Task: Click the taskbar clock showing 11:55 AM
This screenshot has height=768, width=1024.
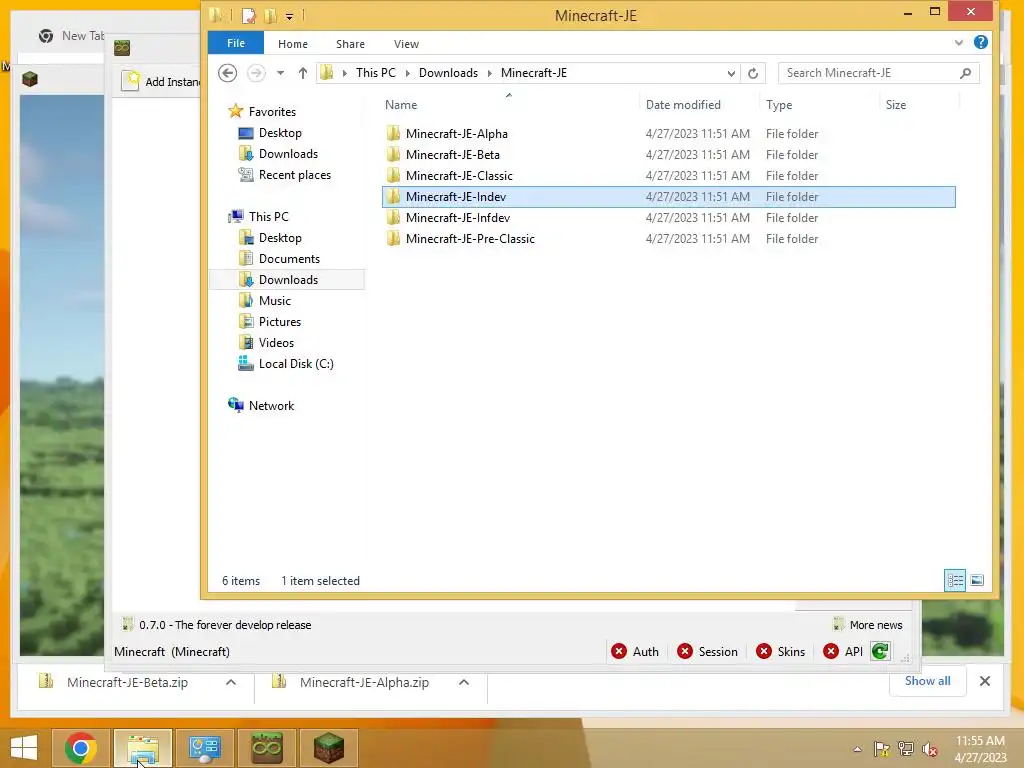Action: point(980,749)
